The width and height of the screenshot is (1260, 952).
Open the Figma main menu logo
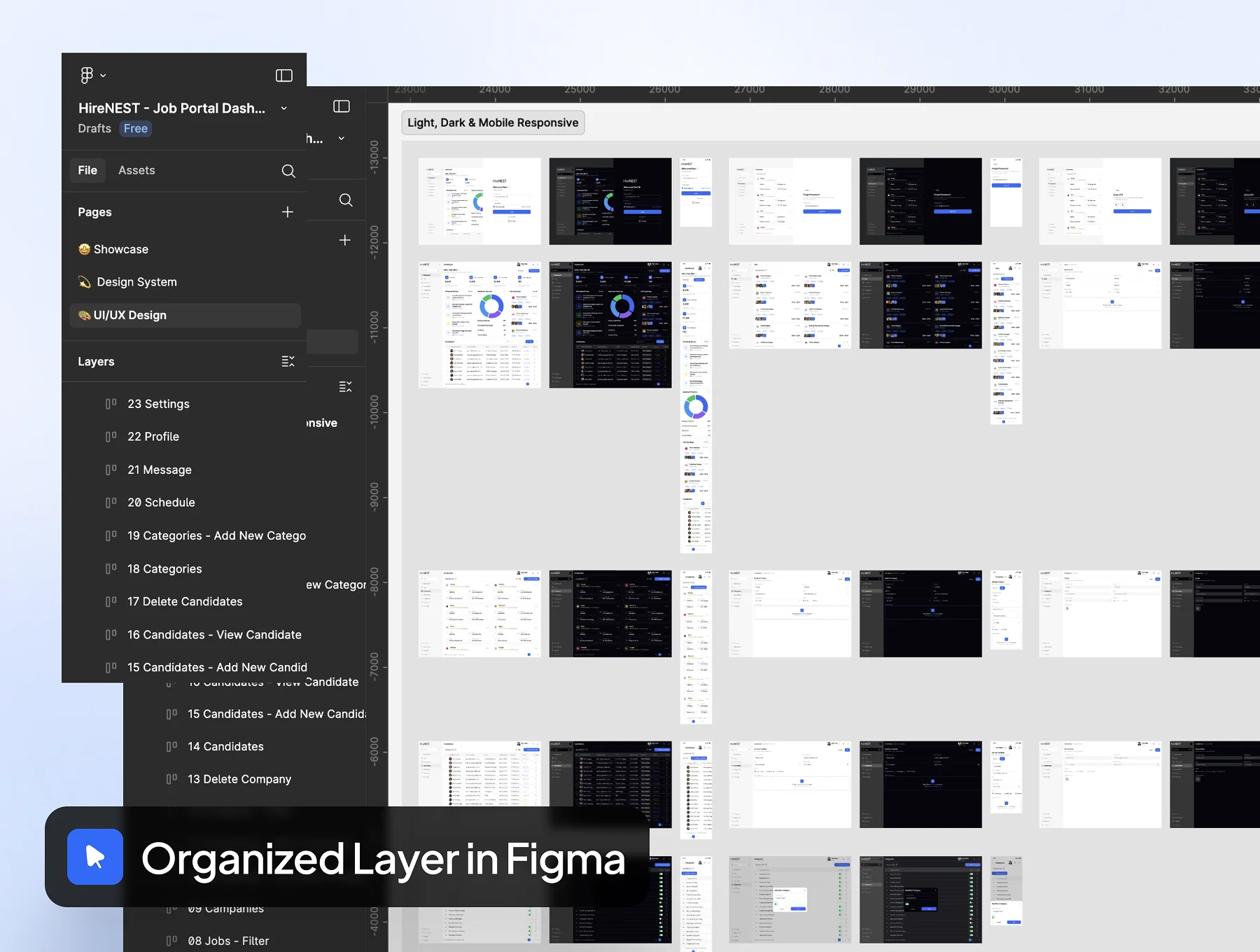tap(87, 75)
